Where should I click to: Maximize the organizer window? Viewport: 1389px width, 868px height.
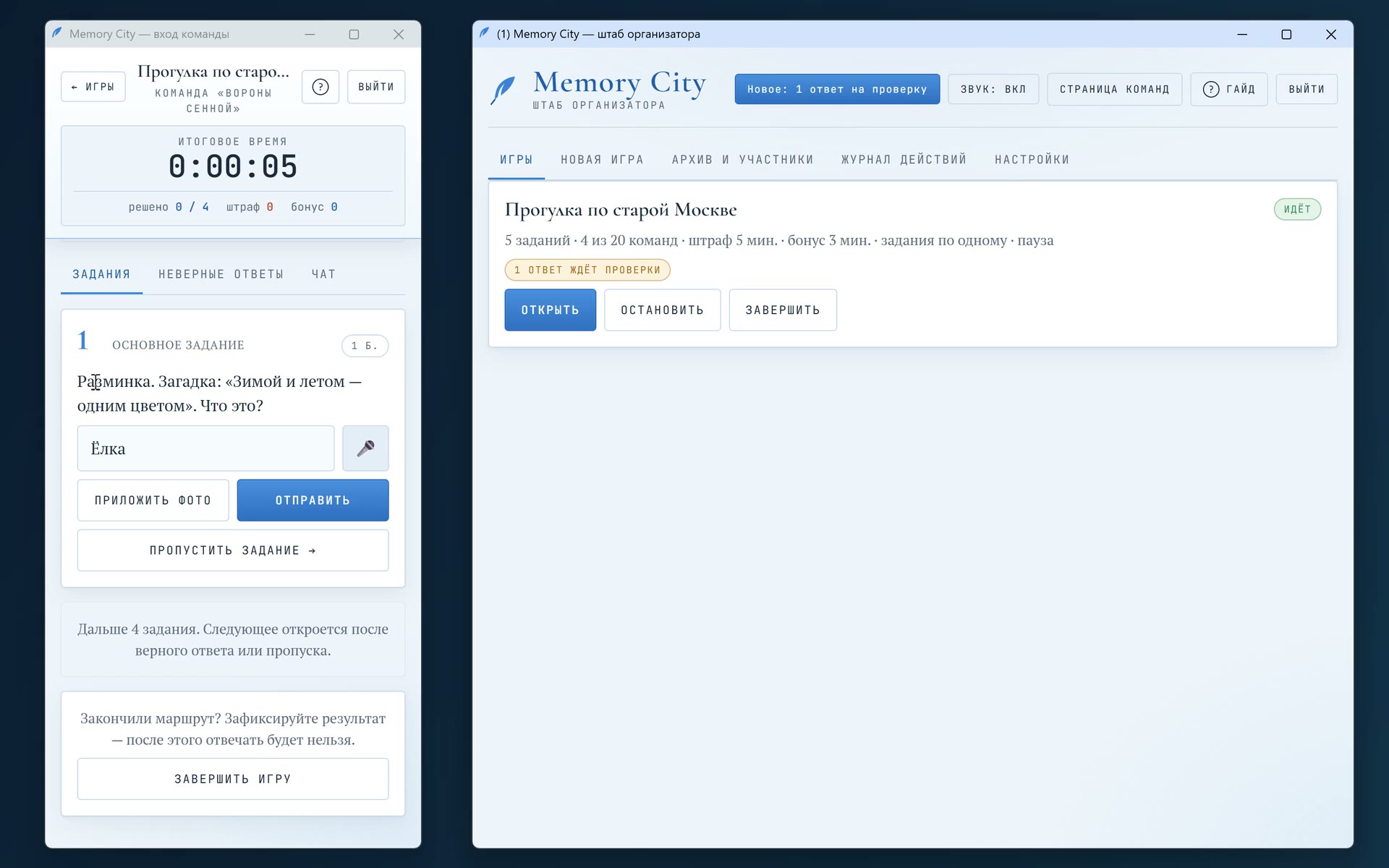point(1286,34)
